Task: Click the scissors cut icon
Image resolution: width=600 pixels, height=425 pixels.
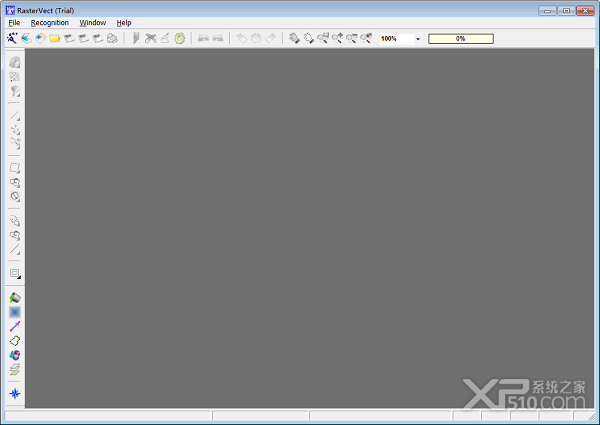Action: coord(151,38)
